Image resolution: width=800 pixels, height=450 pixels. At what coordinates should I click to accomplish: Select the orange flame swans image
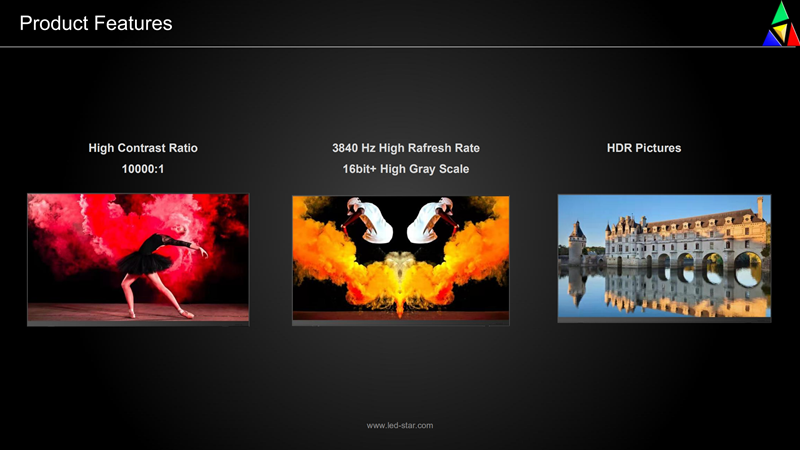pyautogui.click(x=401, y=260)
